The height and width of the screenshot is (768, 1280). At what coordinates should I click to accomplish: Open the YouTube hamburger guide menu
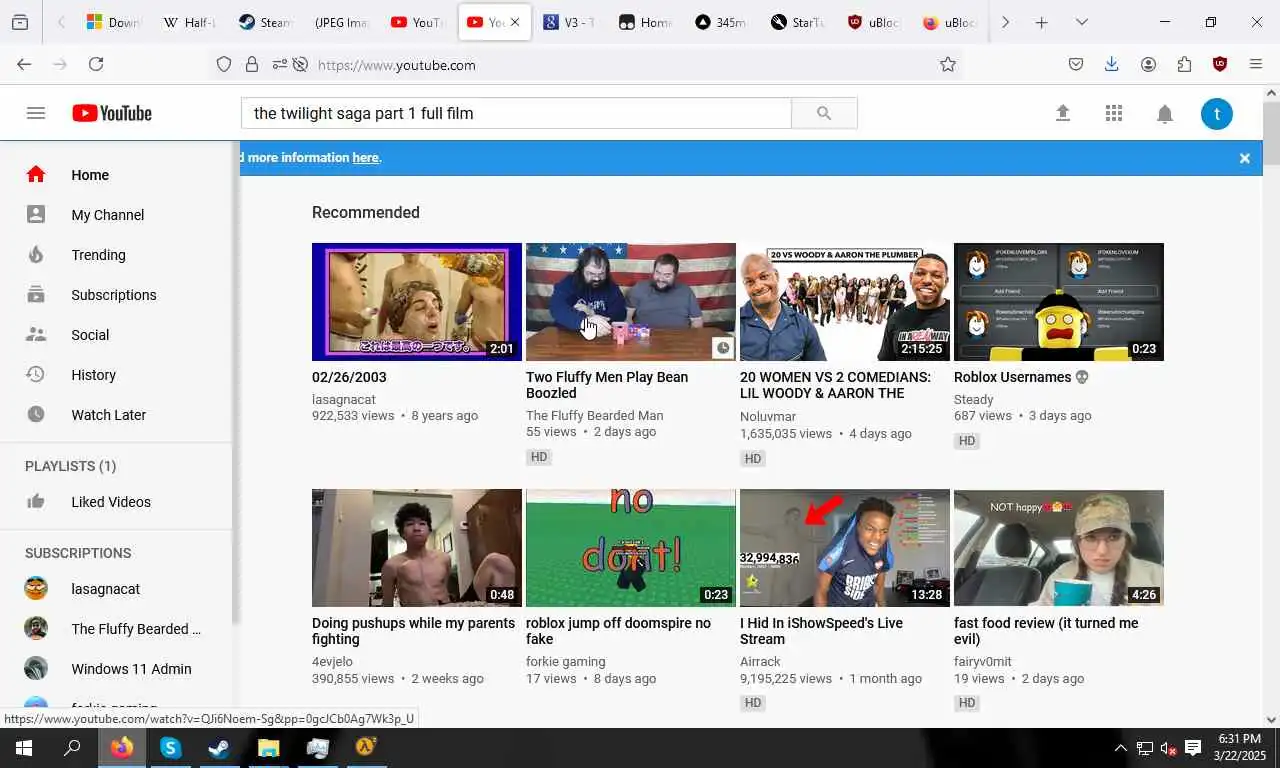click(36, 113)
